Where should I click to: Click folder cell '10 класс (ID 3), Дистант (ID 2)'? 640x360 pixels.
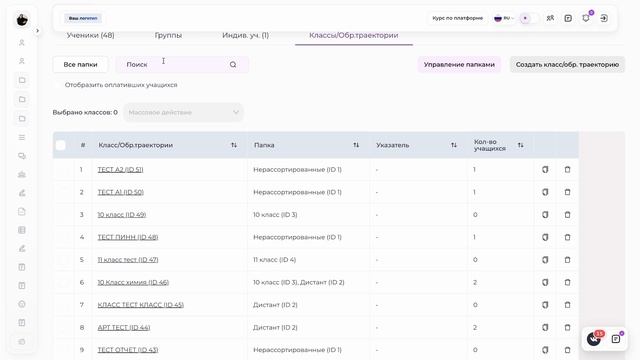pos(299,282)
